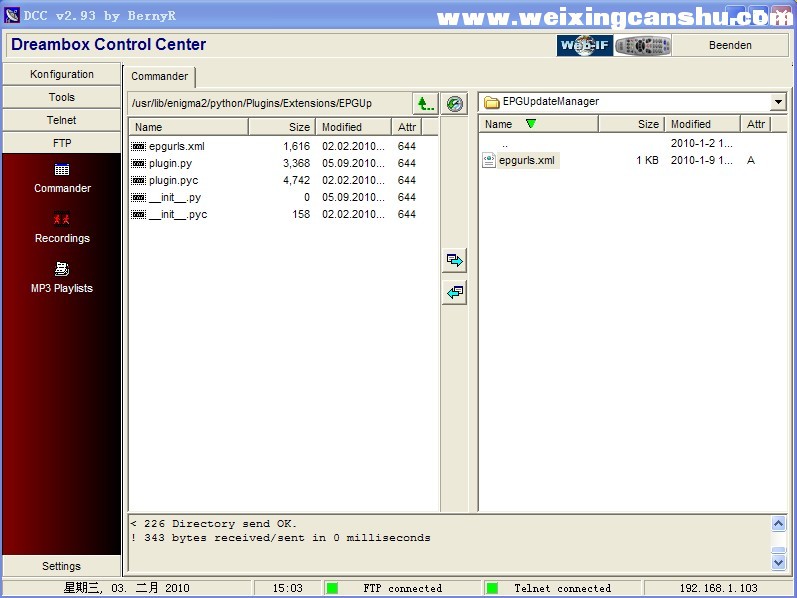Open the Settings section
Screen dimensions: 797x598
tap(62, 566)
